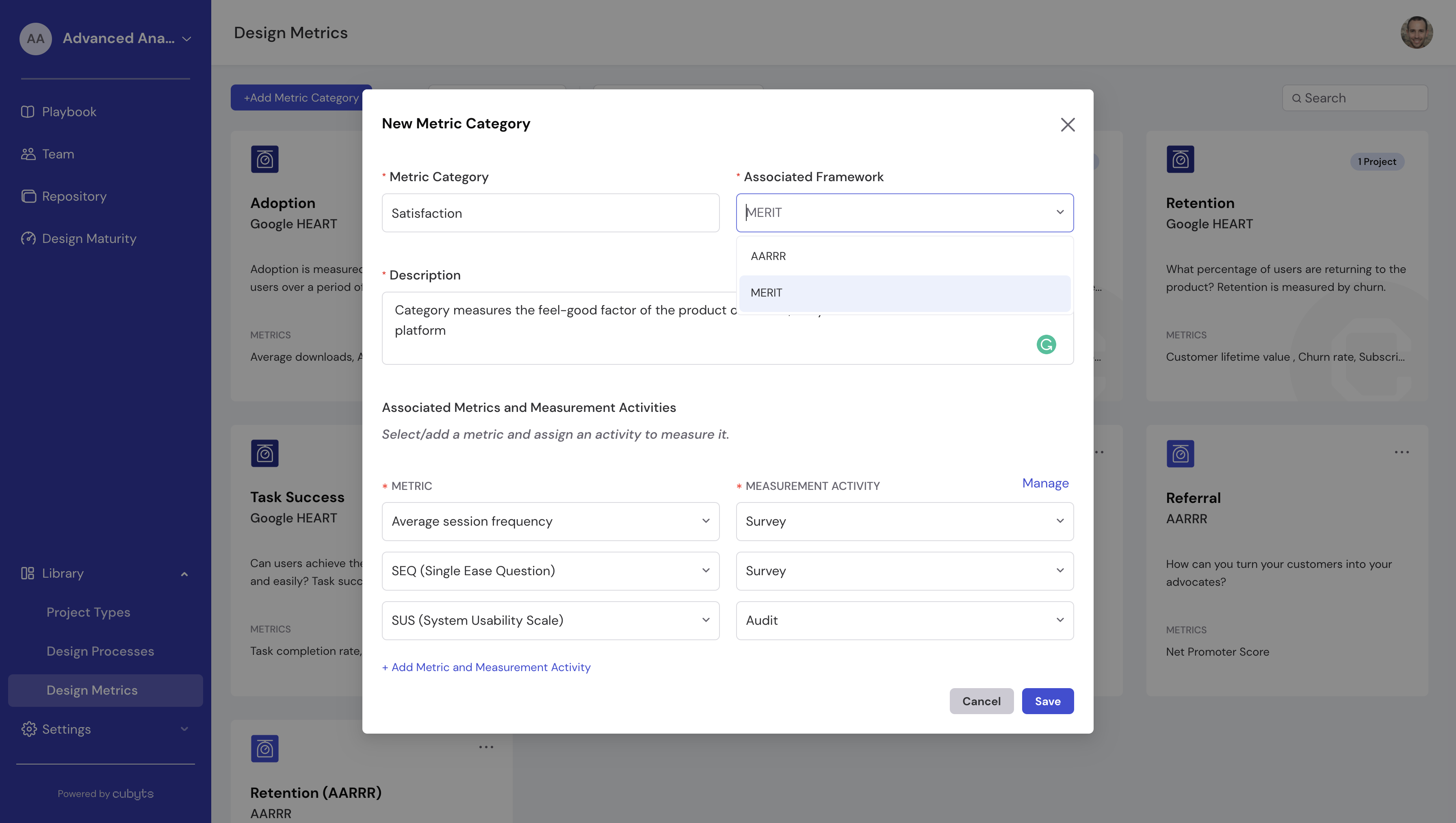Open Retention (AARRR) card options menu
The width and height of the screenshot is (1456, 823).
click(x=486, y=747)
